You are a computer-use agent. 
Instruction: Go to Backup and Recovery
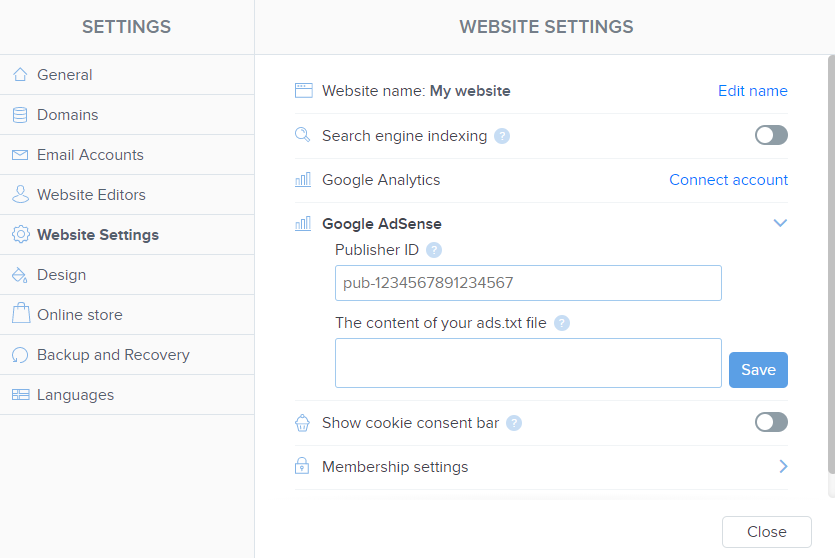click(x=127, y=355)
